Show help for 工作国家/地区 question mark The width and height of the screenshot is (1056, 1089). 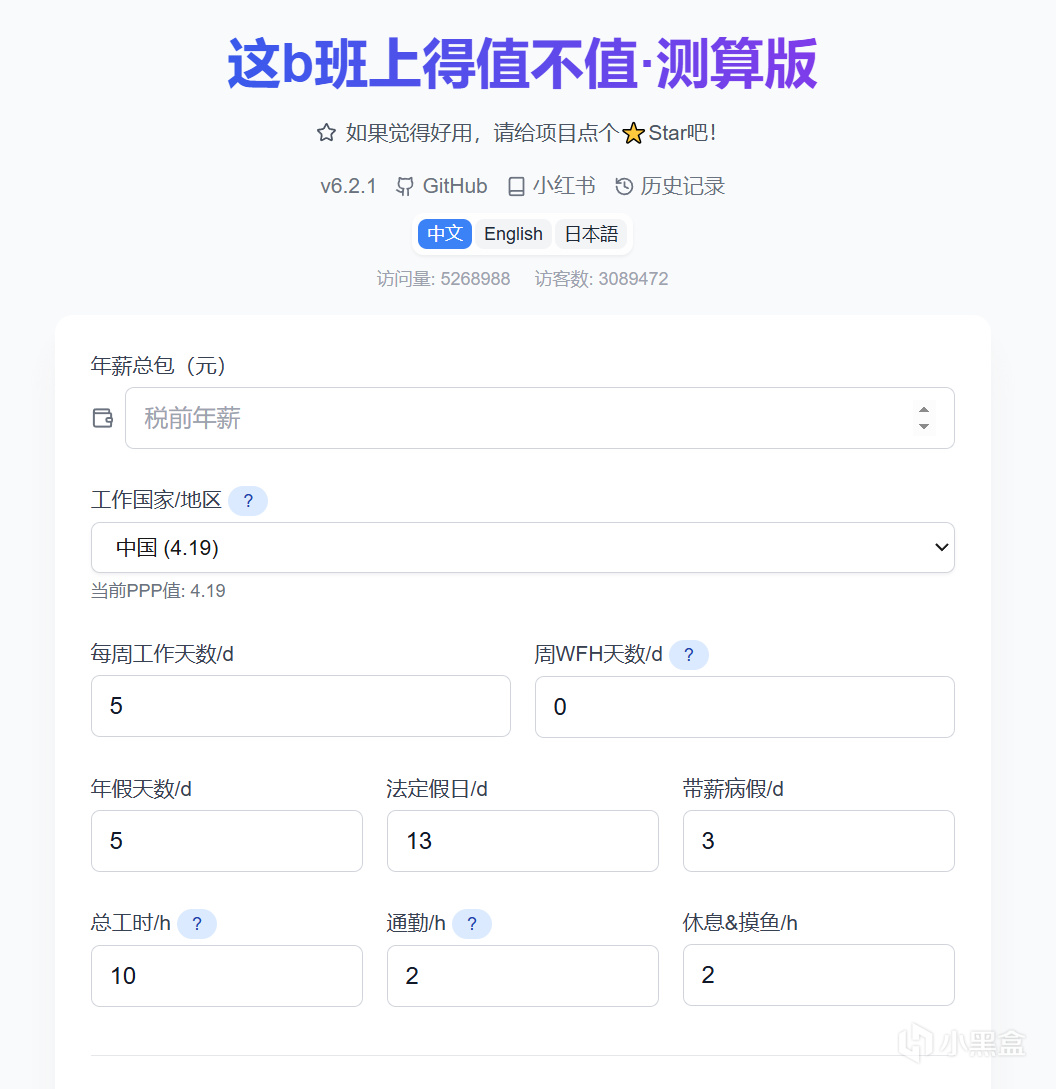coord(248,501)
